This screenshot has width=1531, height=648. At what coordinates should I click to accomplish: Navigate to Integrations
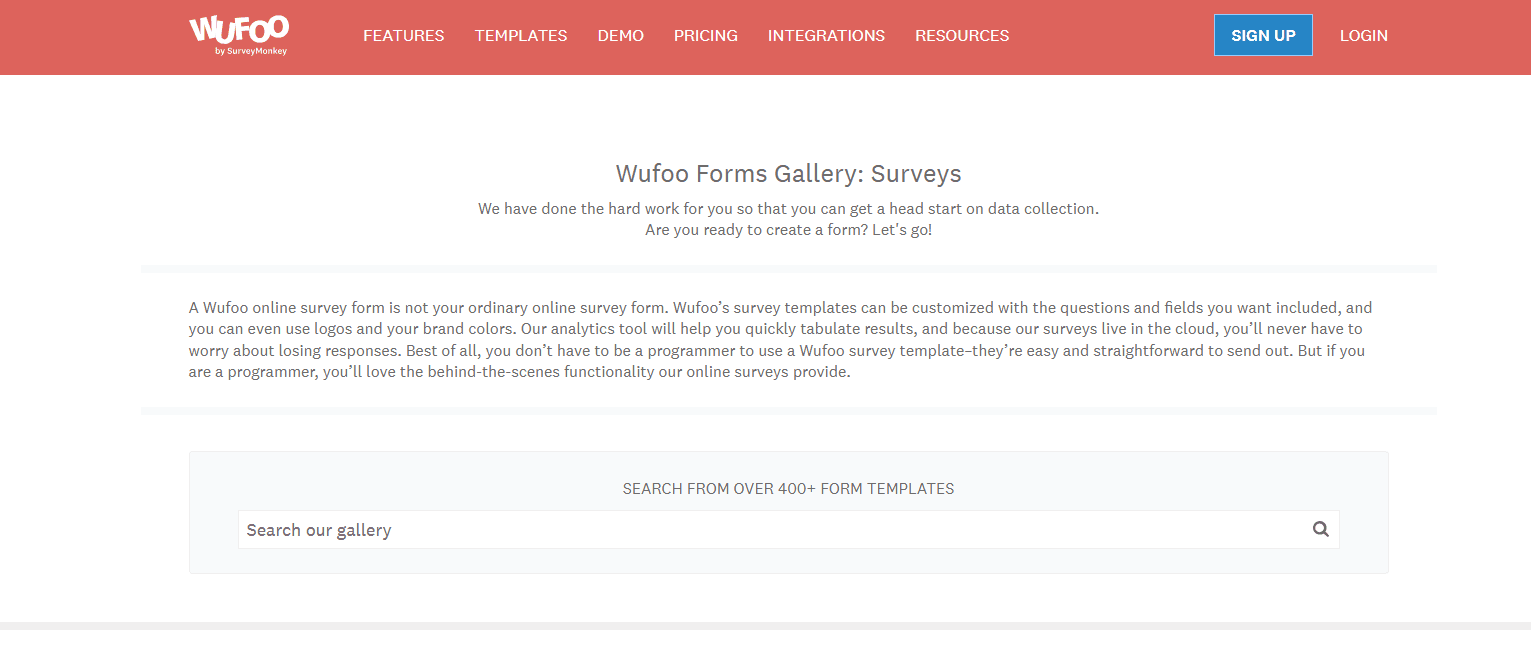(826, 36)
